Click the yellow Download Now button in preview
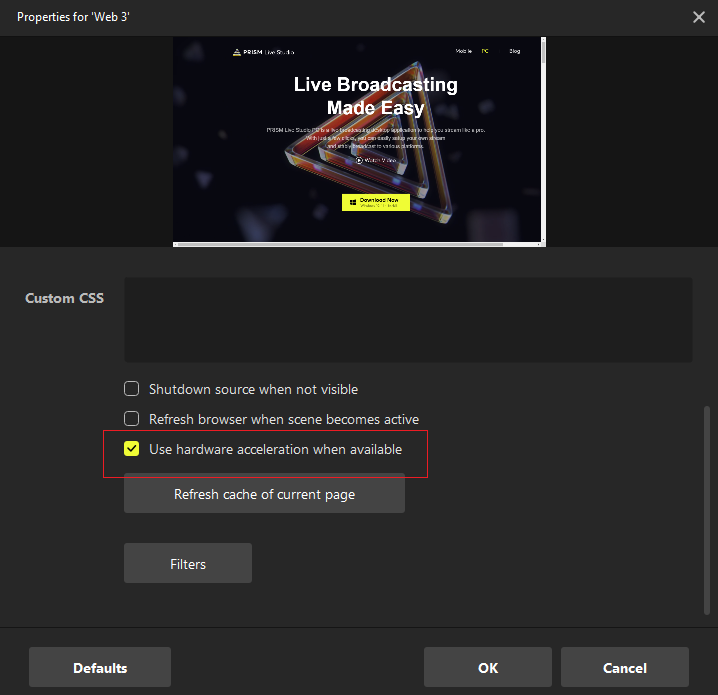 [x=375, y=202]
